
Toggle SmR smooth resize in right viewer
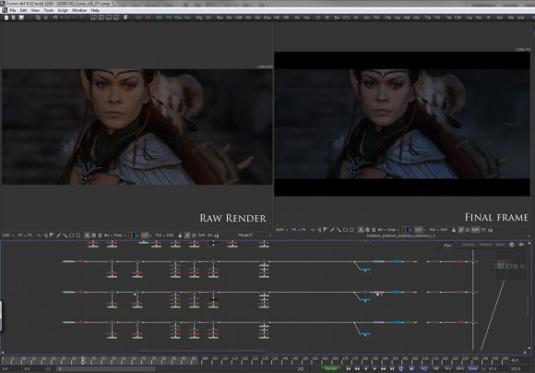pyautogui.click(x=475, y=230)
